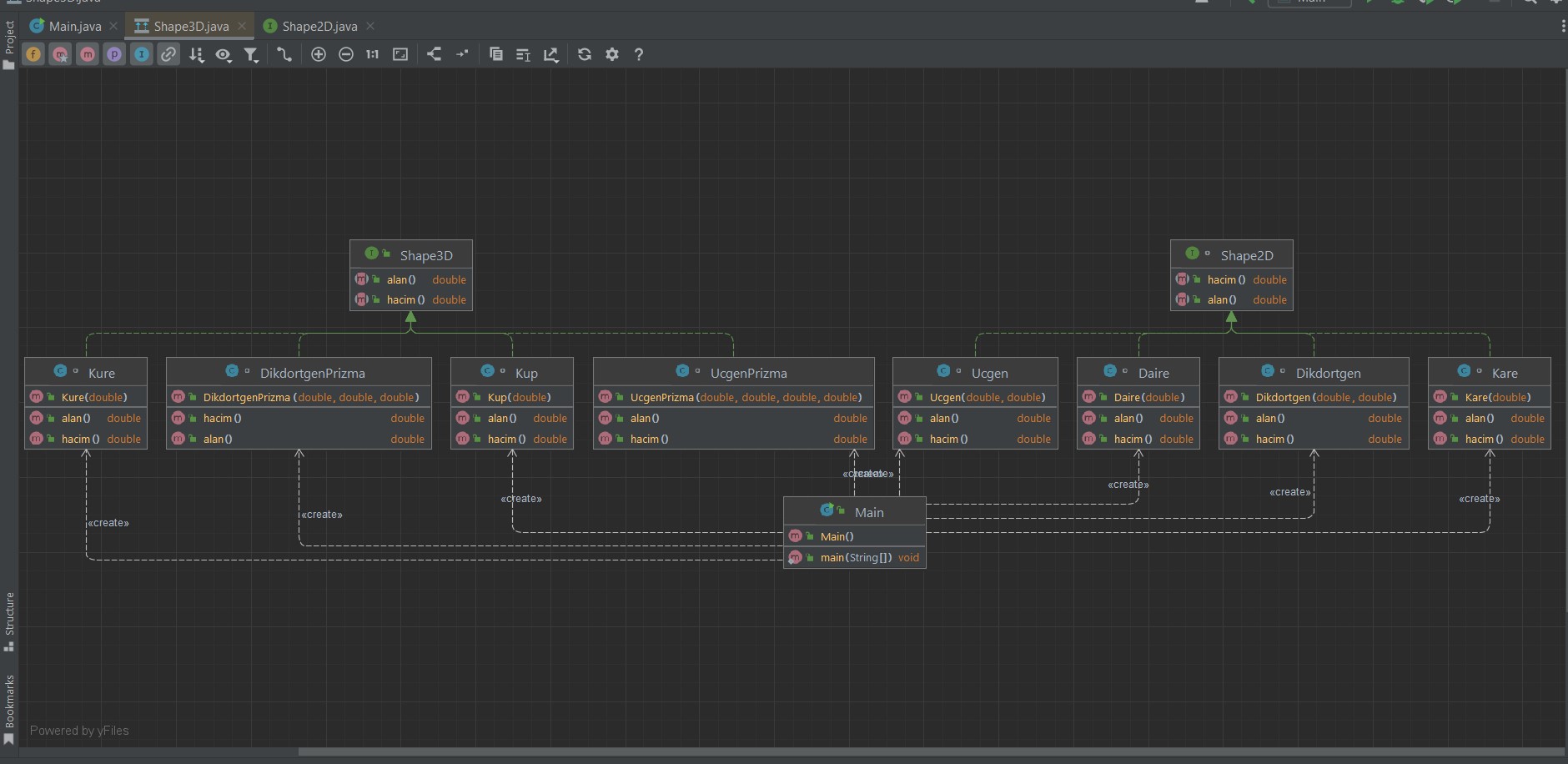
Task: Select the UcgenPrizma constructor row
Action: pos(734,397)
